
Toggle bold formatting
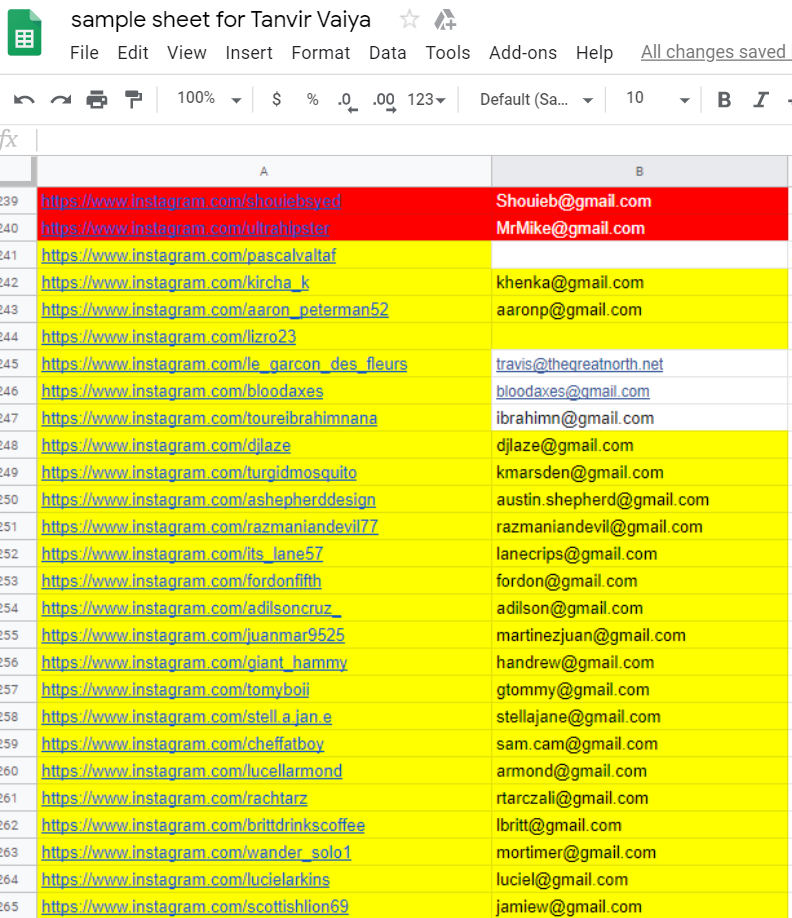pyautogui.click(x=724, y=100)
